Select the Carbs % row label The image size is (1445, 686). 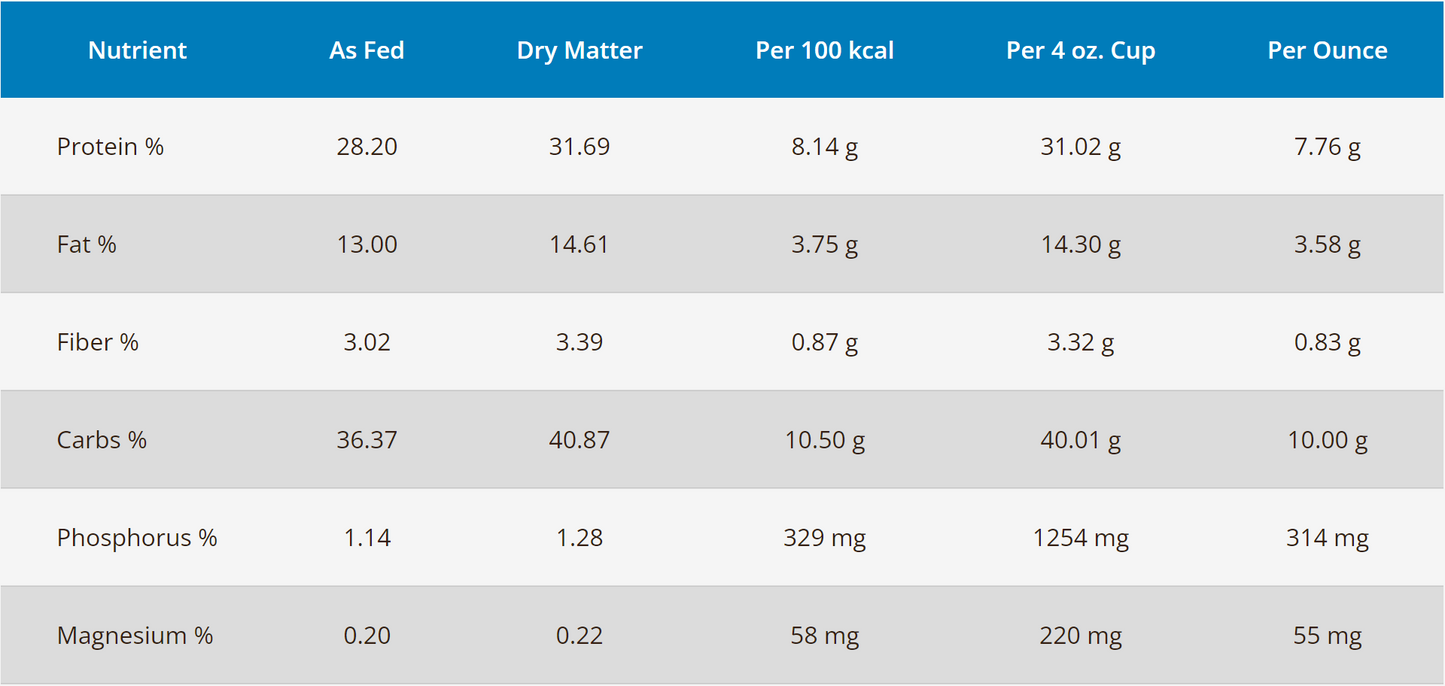click(102, 441)
